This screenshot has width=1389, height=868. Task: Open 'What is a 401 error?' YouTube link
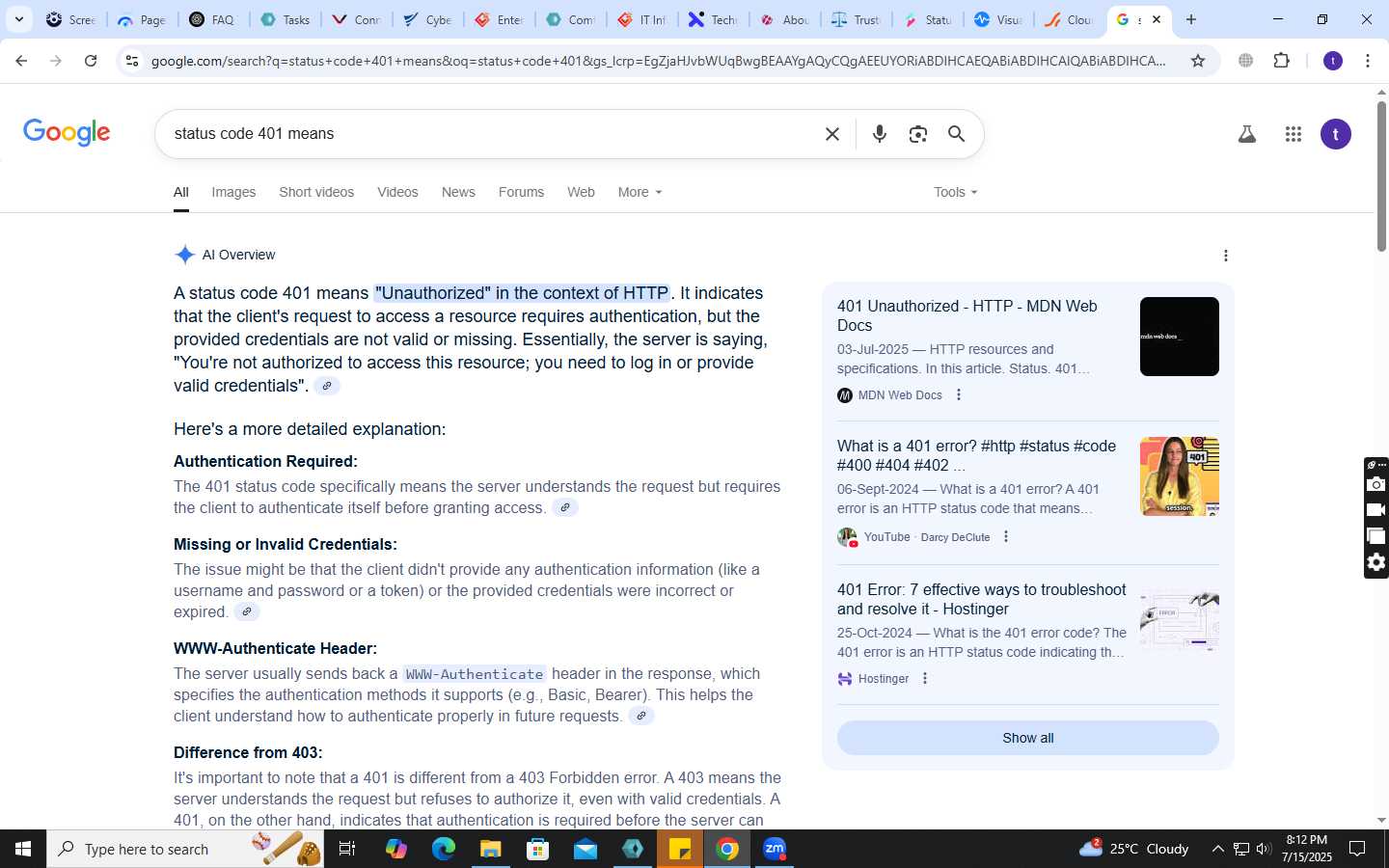(976, 455)
